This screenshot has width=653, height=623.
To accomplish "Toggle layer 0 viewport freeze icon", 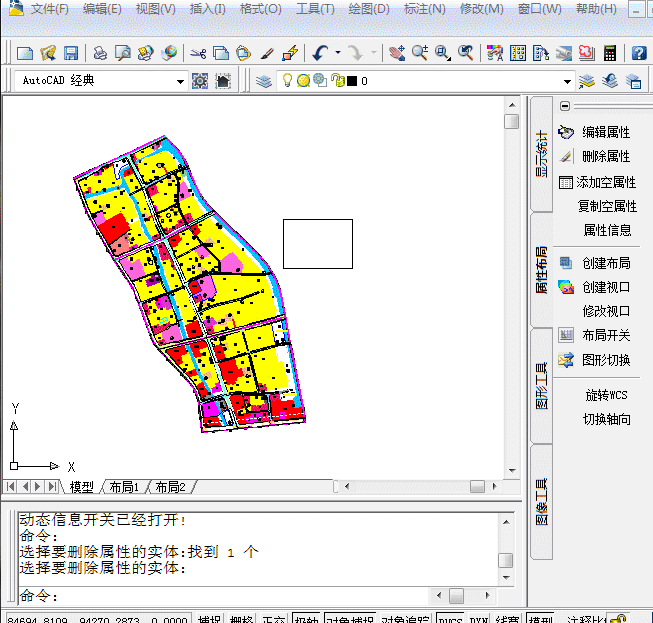I will (x=320, y=80).
